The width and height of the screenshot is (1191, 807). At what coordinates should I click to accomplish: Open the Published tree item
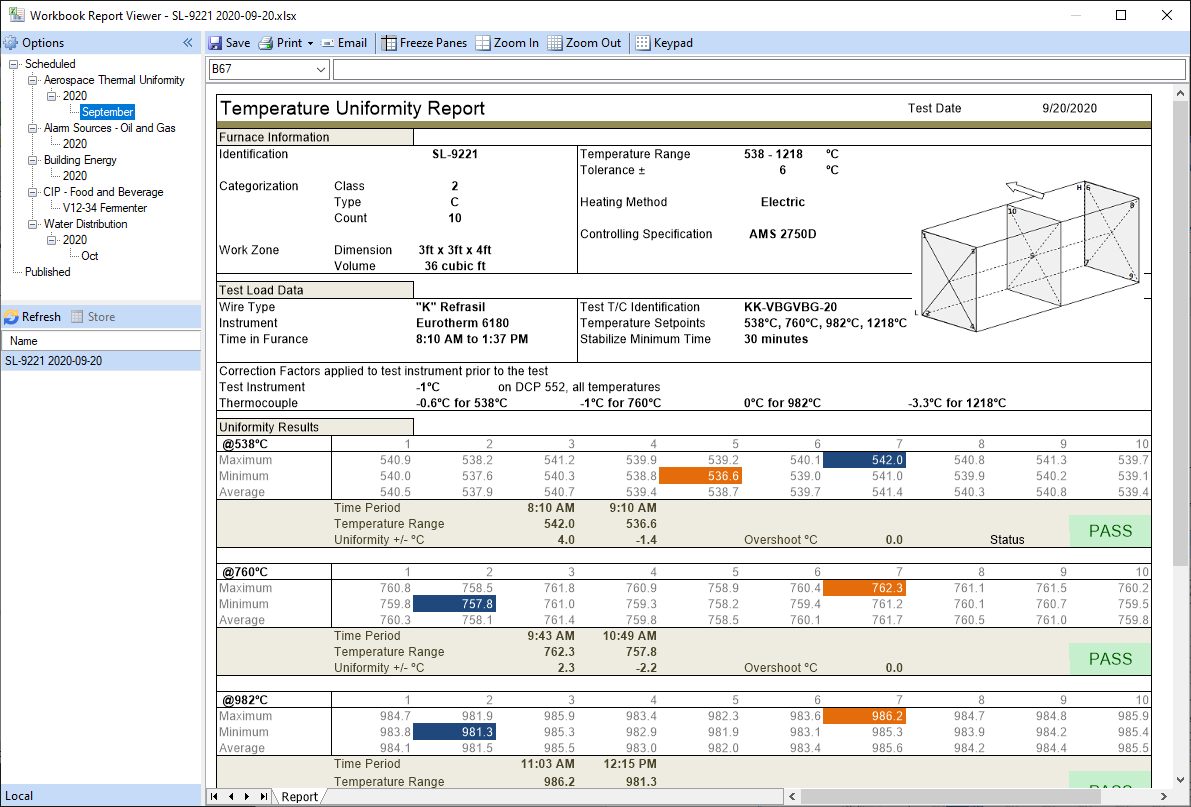tap(48, 272)
